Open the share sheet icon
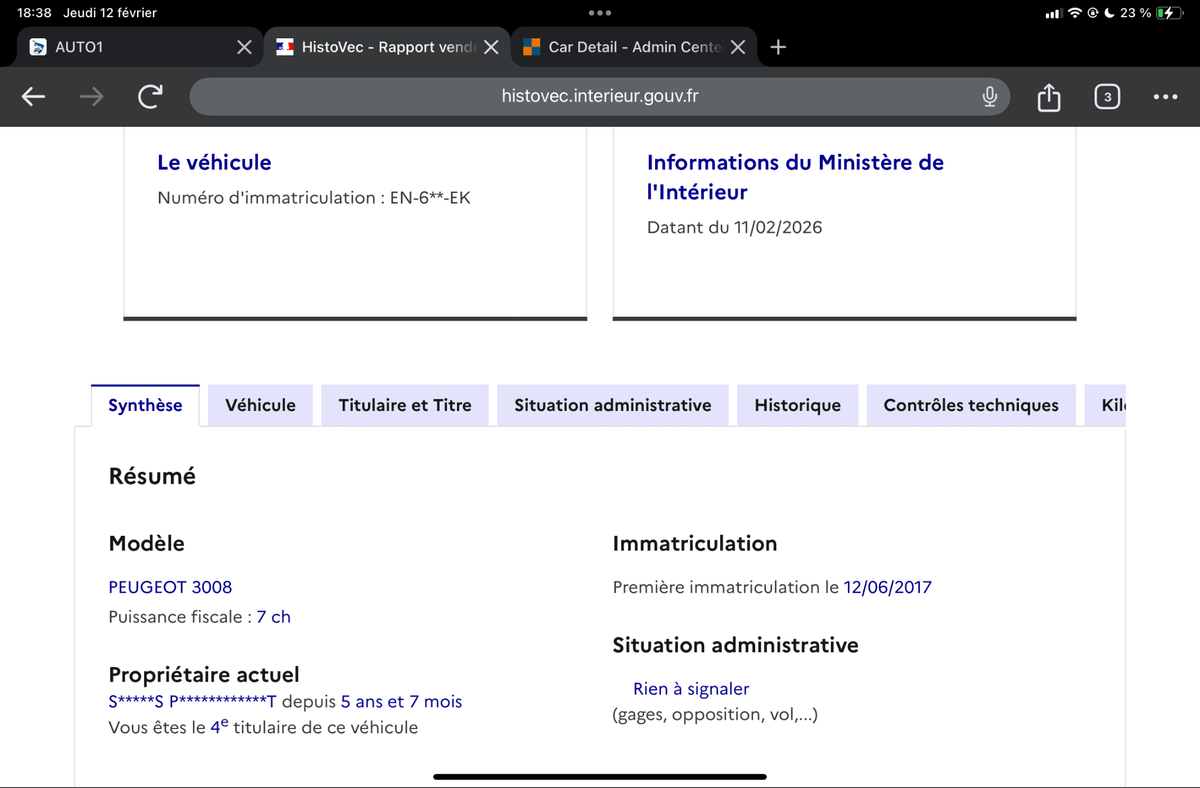 pyautogui.click(x=1047, y=97)
